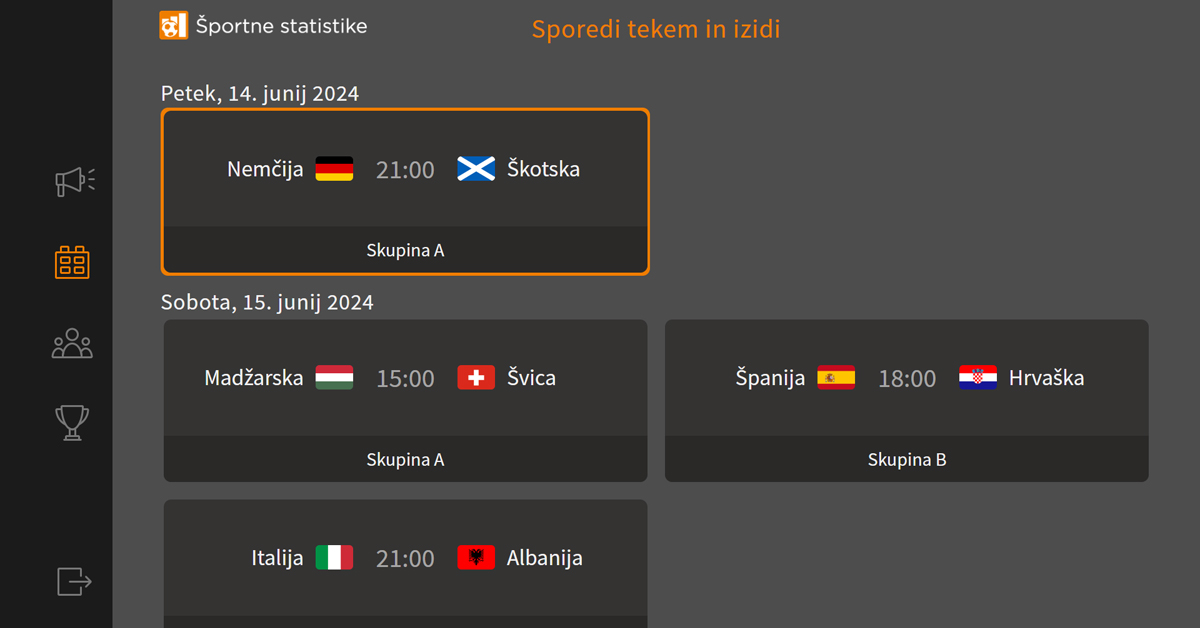Click the Spain flag icon
1200x628 pixels.
(x=836, y=378)
